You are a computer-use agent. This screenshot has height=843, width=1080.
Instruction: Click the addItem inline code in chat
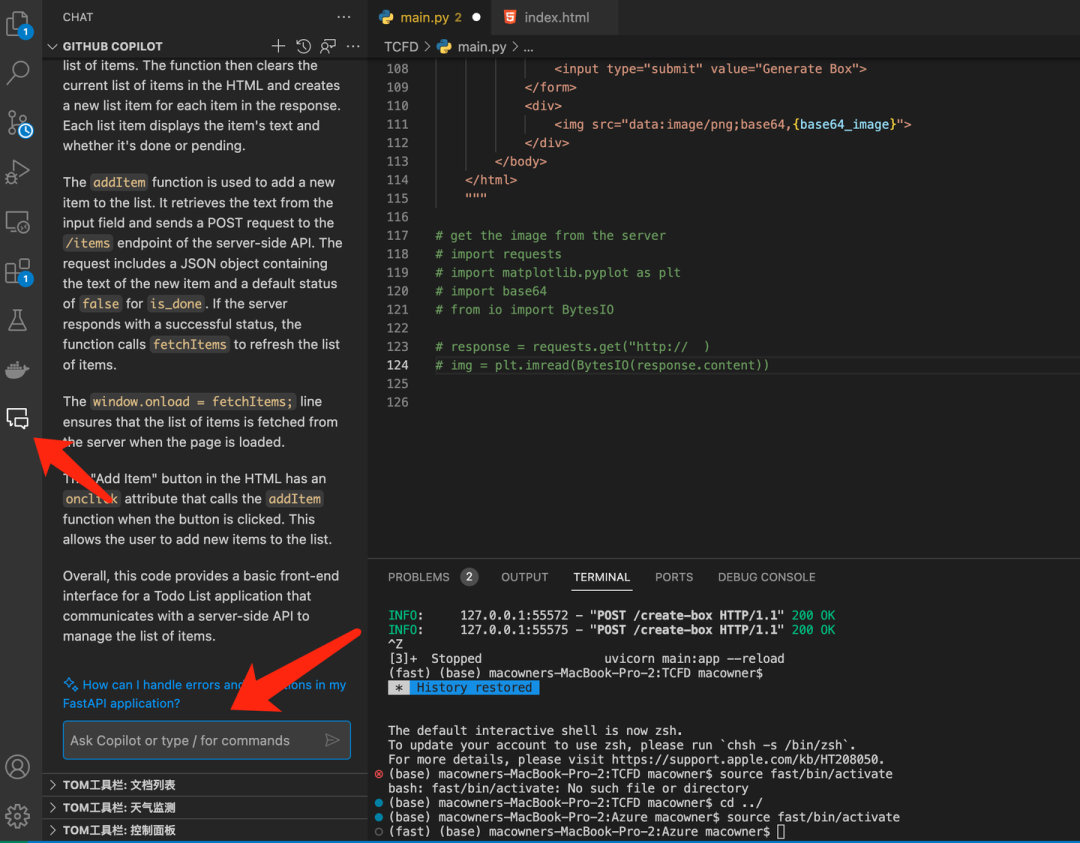click(x=118, y=183)
